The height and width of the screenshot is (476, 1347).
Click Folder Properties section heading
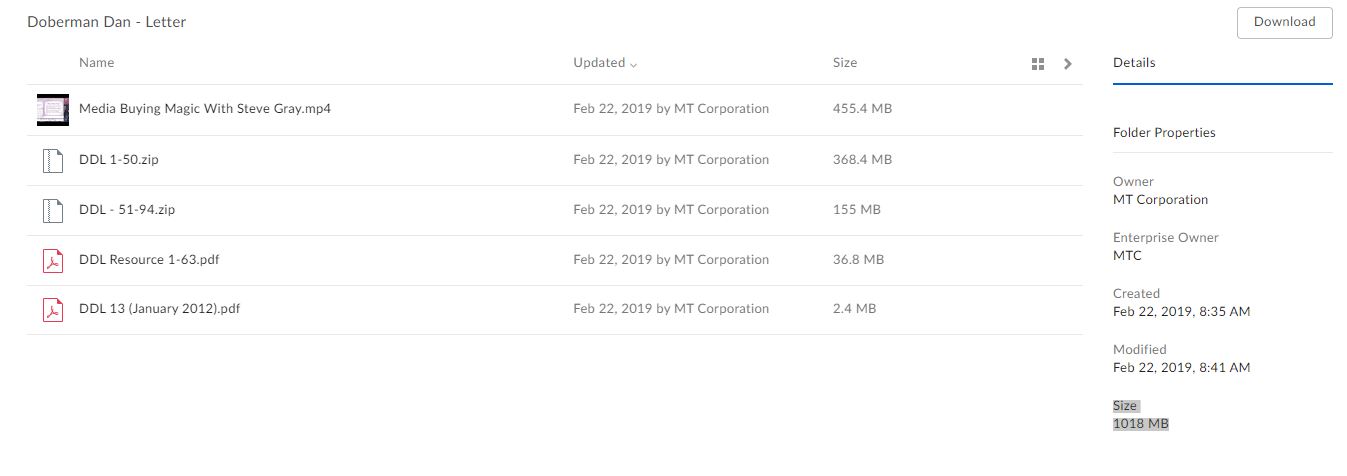tap(1164, 133)
